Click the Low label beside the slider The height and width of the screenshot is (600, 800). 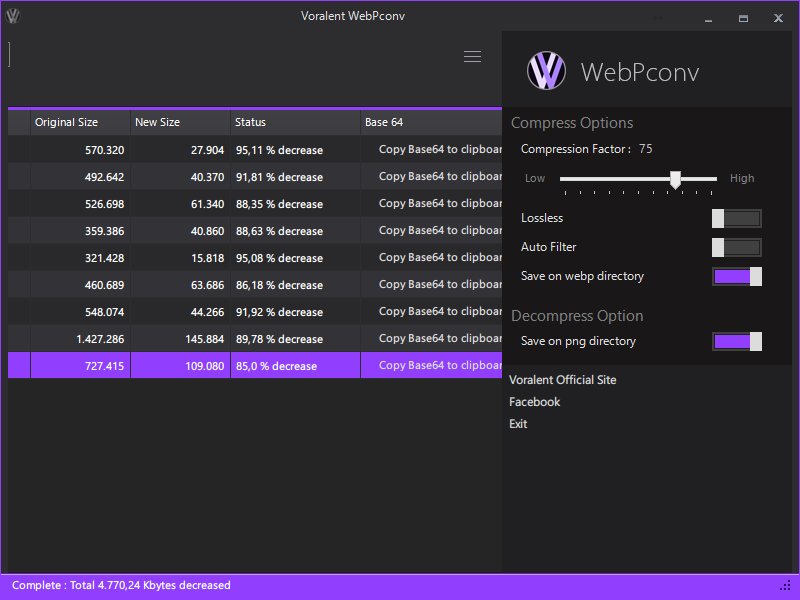tap(535, 179)
